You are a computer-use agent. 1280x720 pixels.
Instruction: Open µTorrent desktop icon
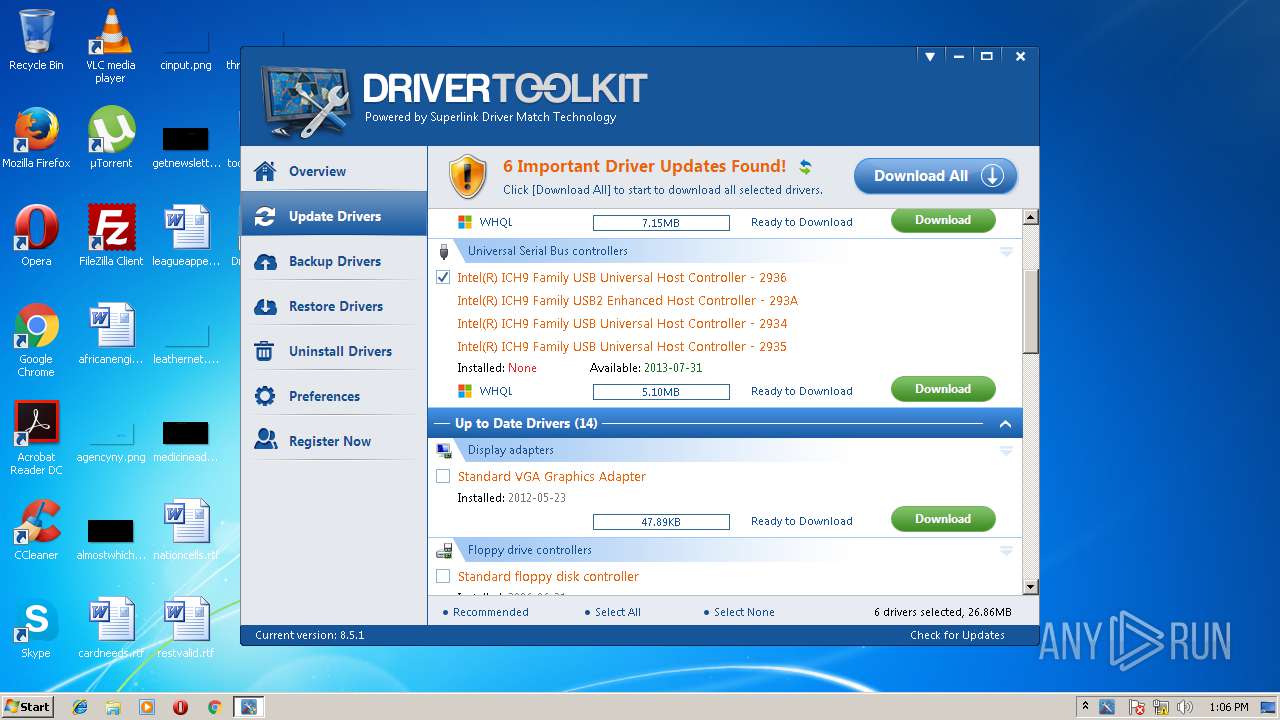point(110,138)
